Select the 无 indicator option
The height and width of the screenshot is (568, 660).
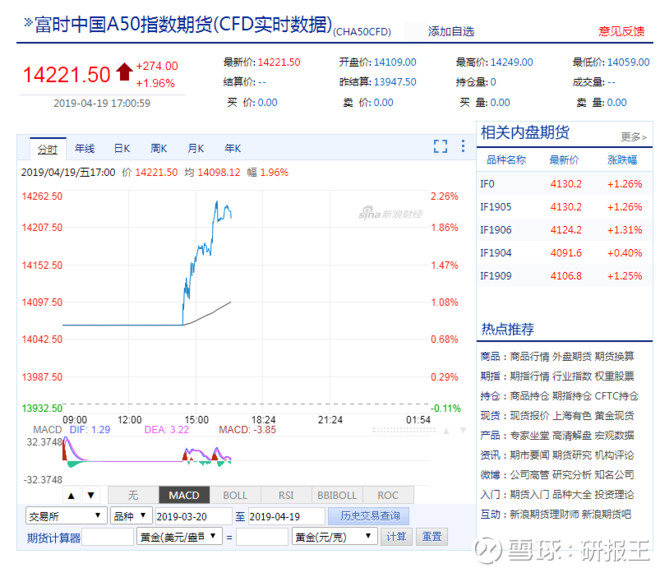(x=133, y=495)
